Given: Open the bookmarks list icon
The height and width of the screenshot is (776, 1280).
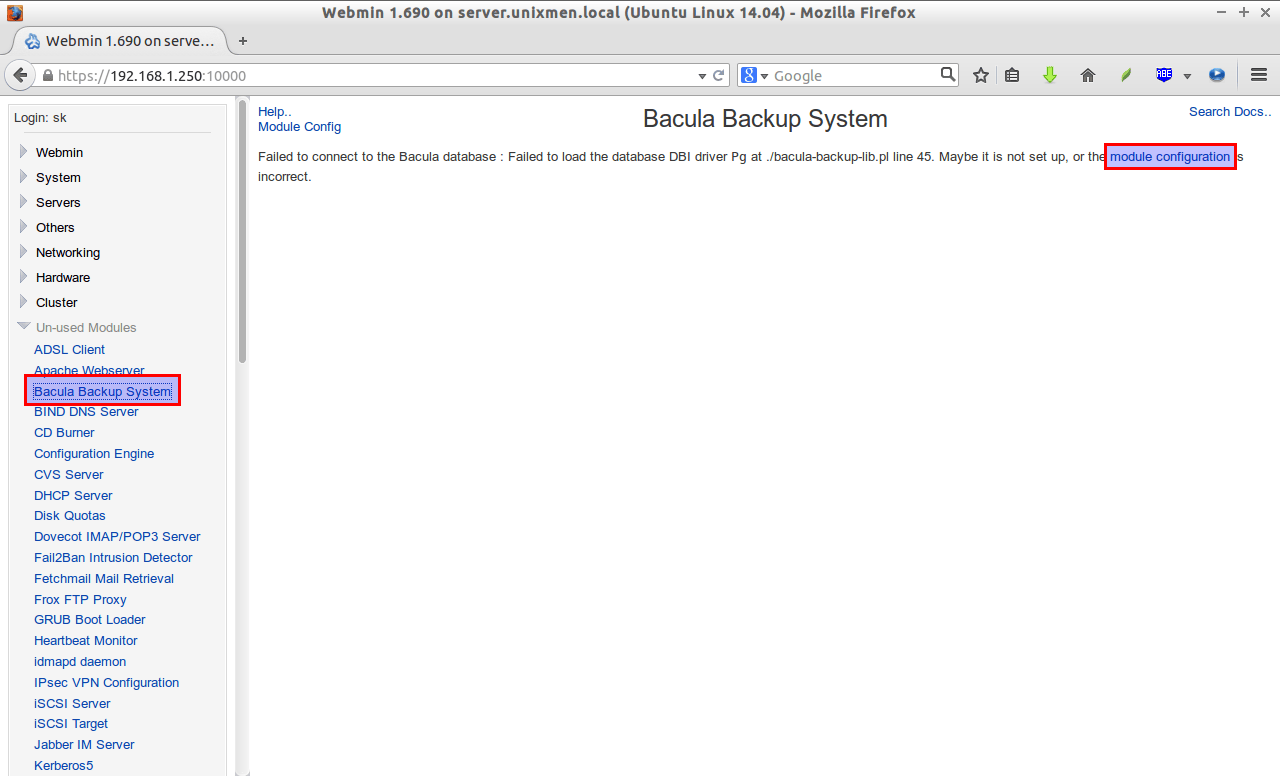Looking at the screenshot, I should tap(1012, 76).
